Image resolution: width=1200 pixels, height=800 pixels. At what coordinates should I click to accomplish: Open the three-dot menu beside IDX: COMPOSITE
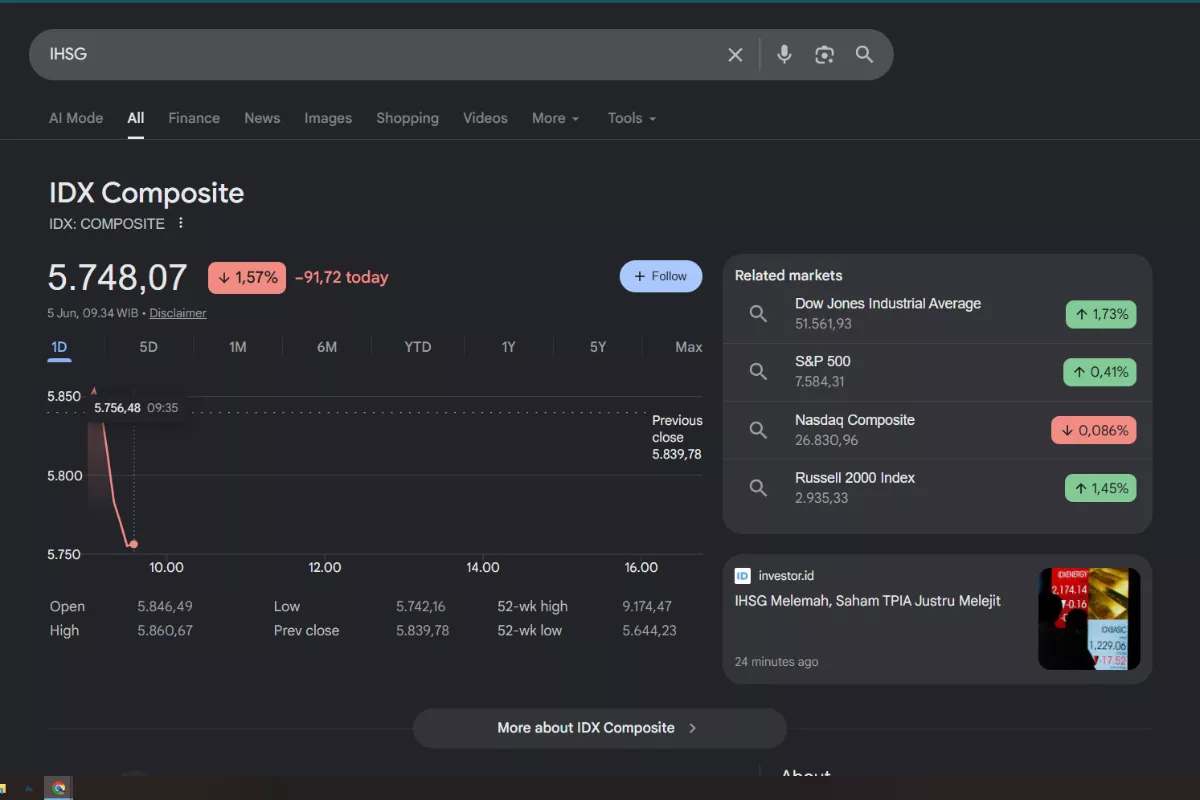(181, 223)
